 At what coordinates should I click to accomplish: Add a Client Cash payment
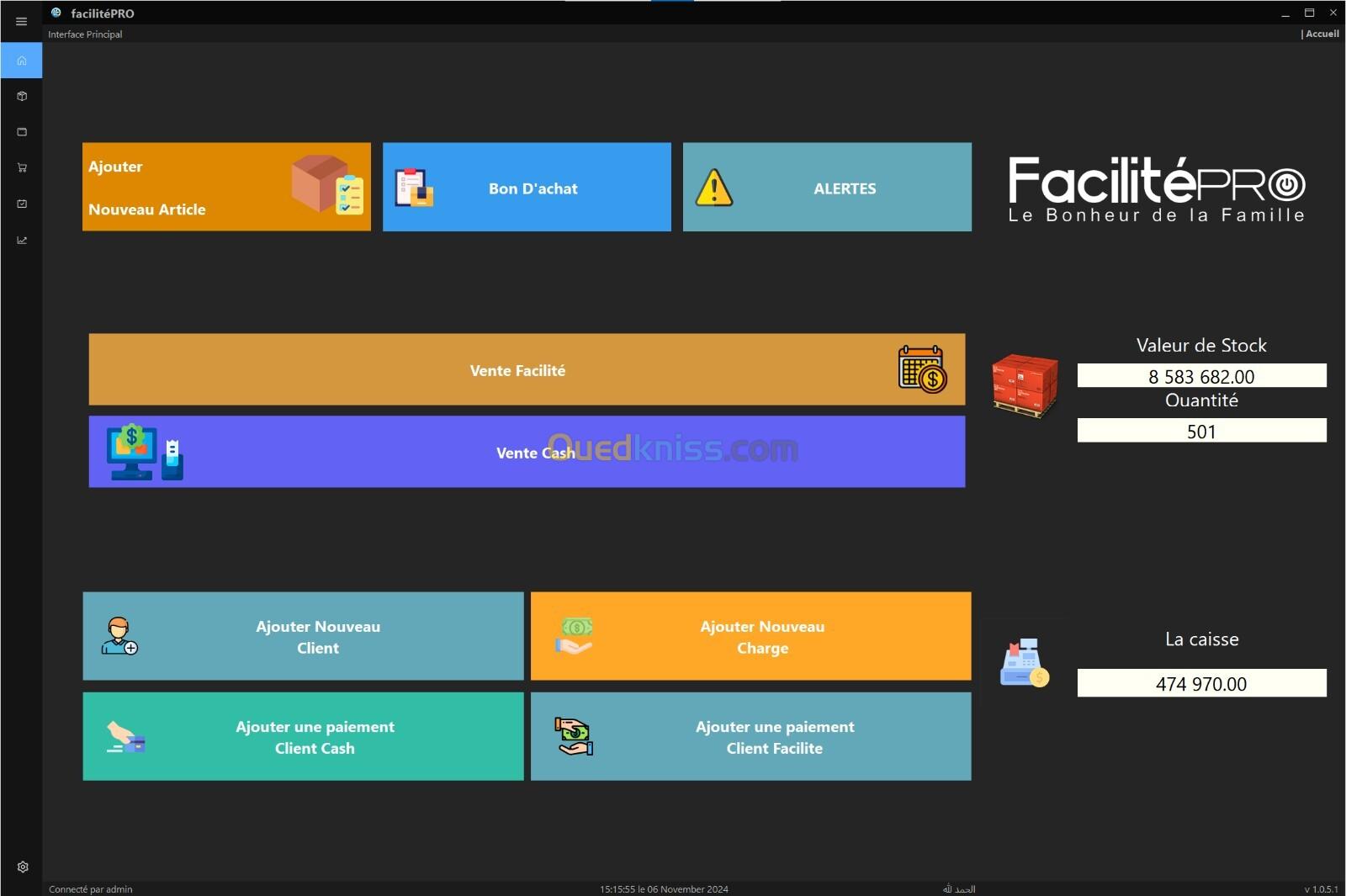303,736
